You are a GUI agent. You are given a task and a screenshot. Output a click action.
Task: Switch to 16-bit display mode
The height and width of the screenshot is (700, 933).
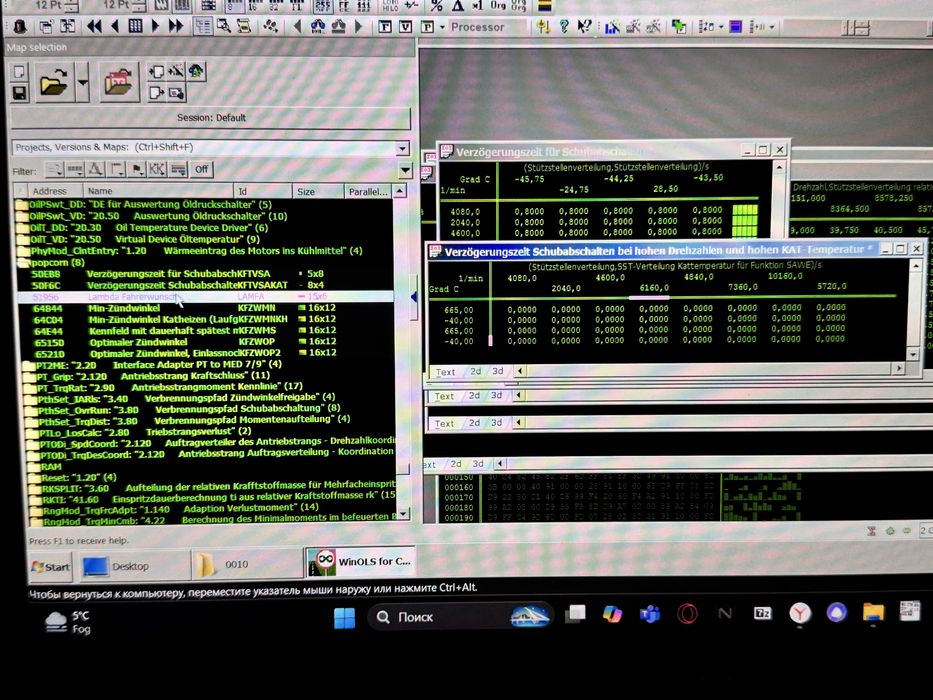(x=254, y=6)
